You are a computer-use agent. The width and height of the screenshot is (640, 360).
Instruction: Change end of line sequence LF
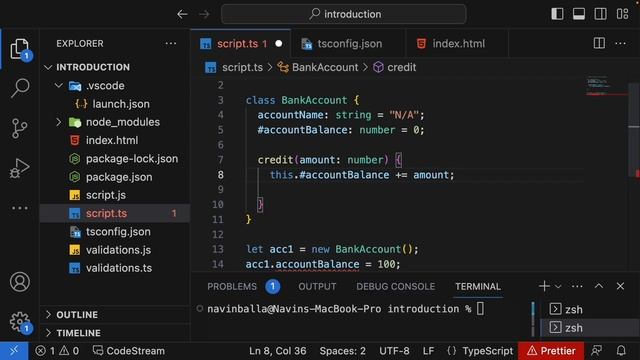click(428, 351)
